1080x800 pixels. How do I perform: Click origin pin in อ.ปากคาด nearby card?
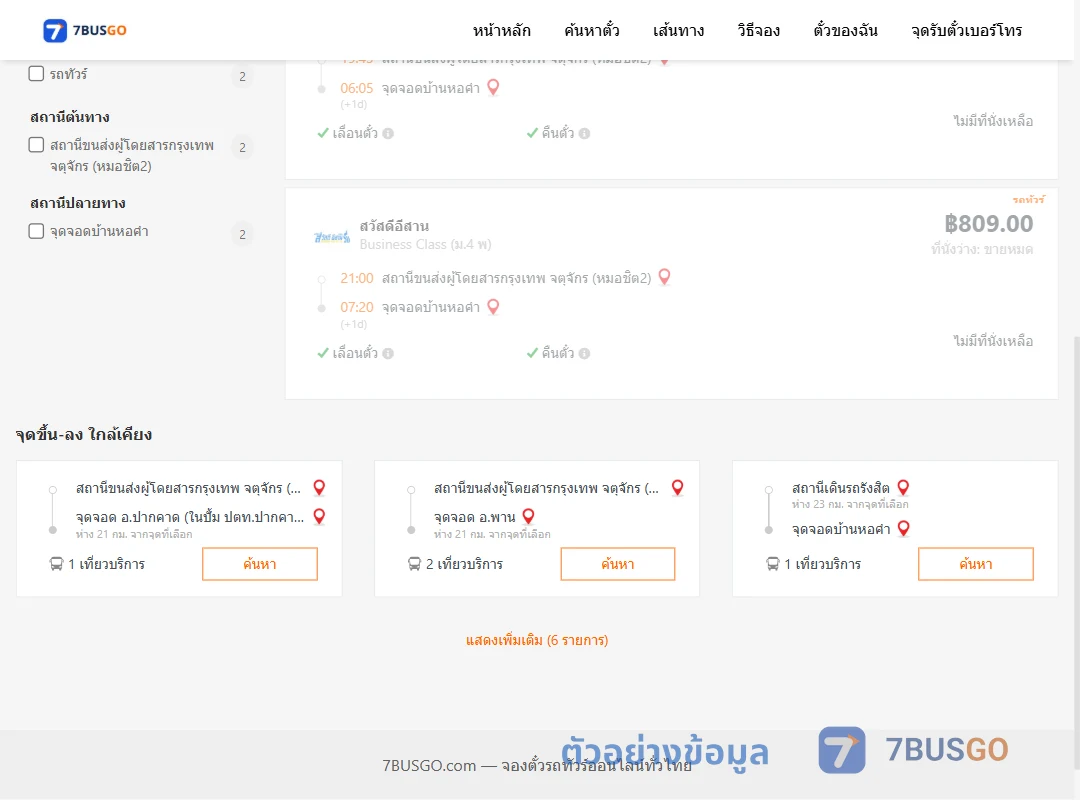[x=320, y=488]
